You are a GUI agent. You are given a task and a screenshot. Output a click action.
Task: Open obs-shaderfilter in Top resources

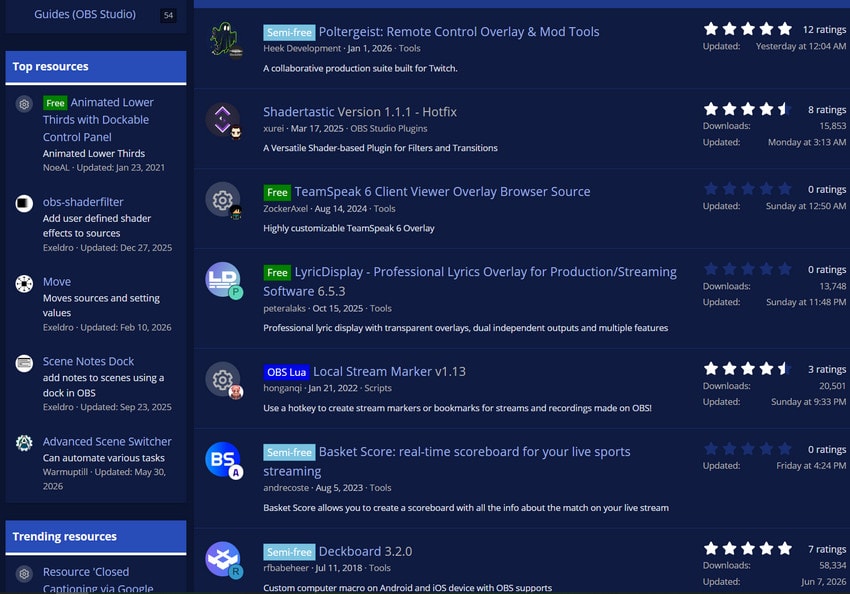tap(83, 202)
